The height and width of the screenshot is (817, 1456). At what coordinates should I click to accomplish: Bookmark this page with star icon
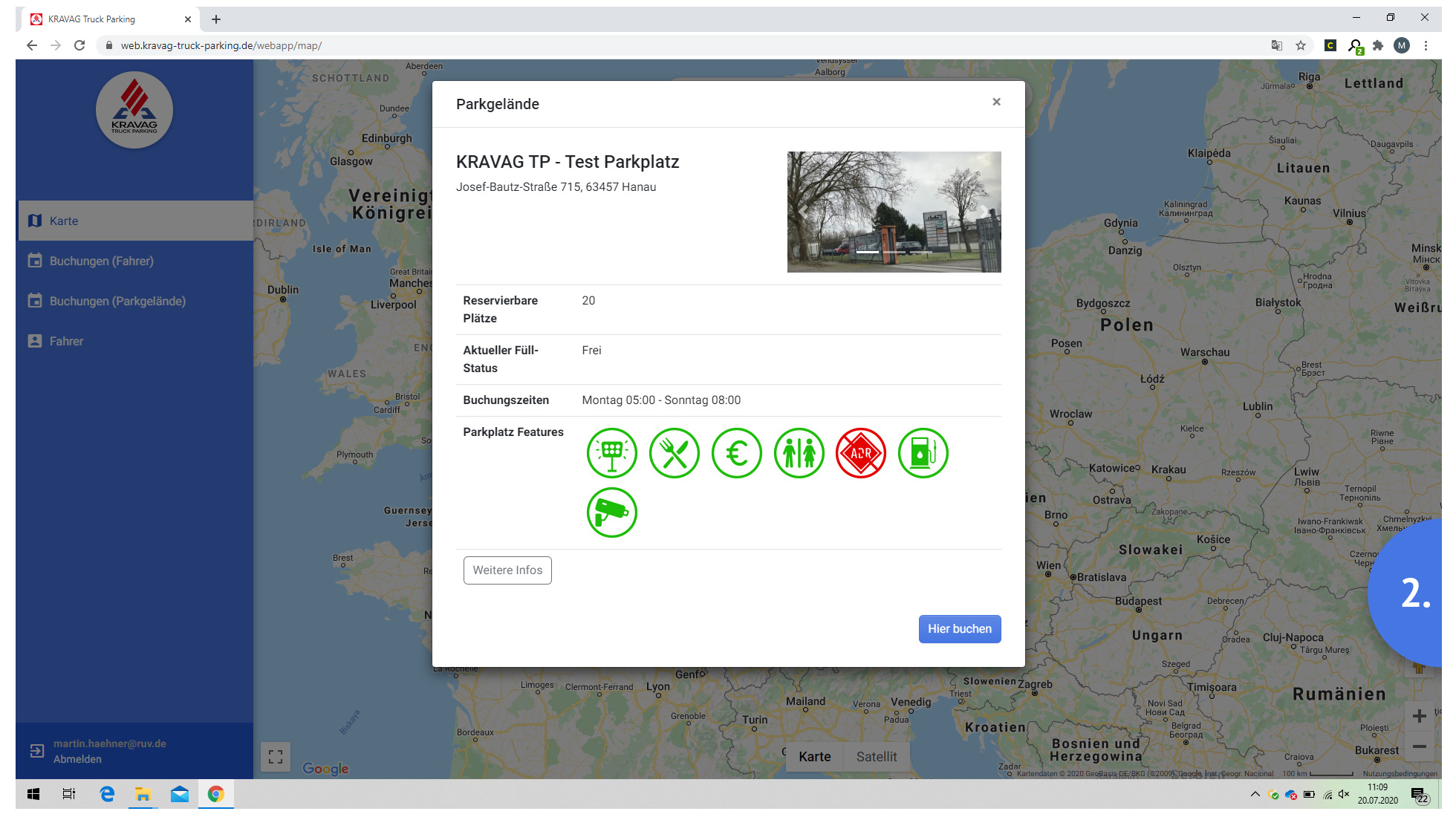(x=1301, y=45)
